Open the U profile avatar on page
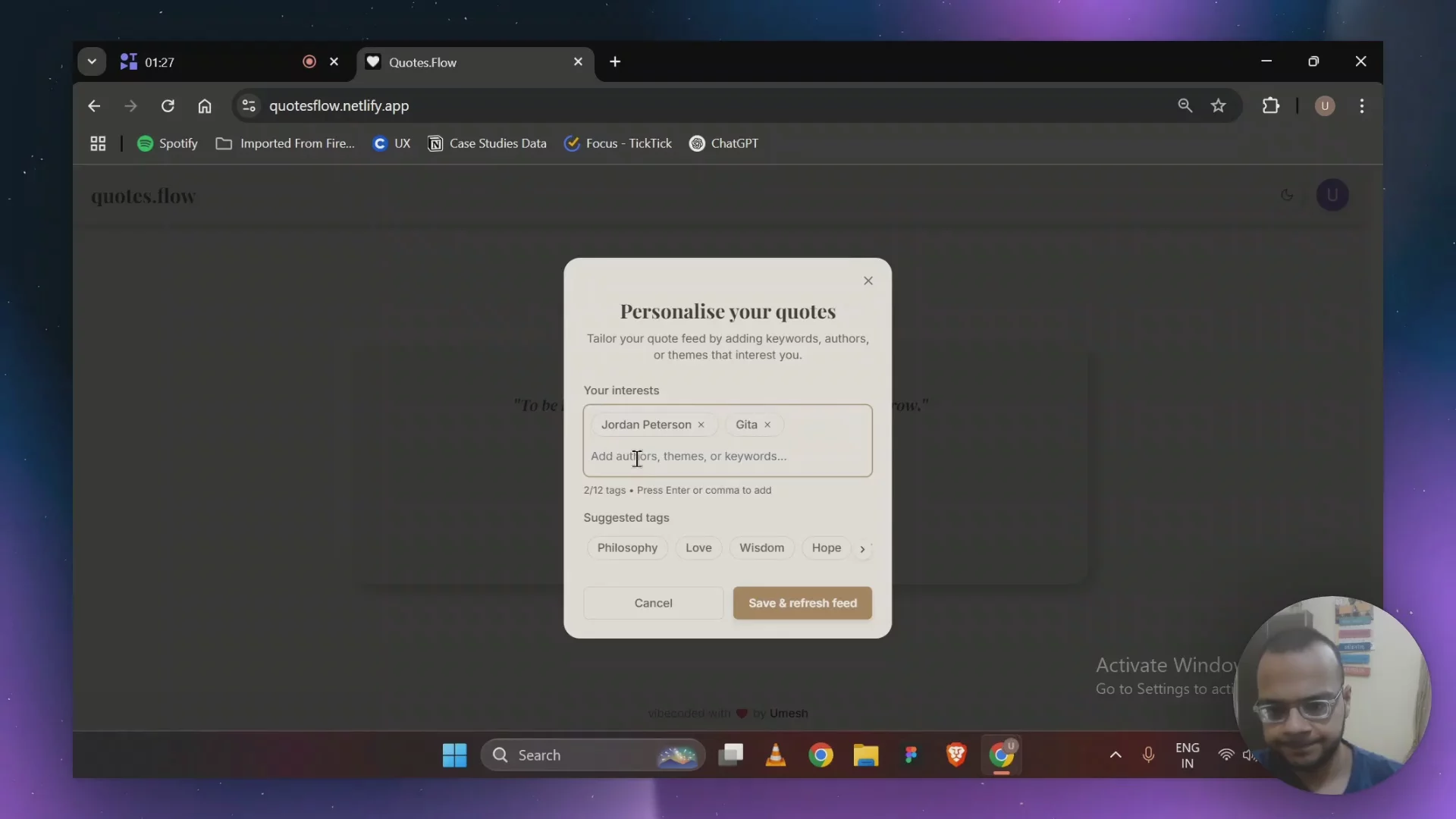1456x819 pixels. pyautogui.click(x=1332, y=195)
